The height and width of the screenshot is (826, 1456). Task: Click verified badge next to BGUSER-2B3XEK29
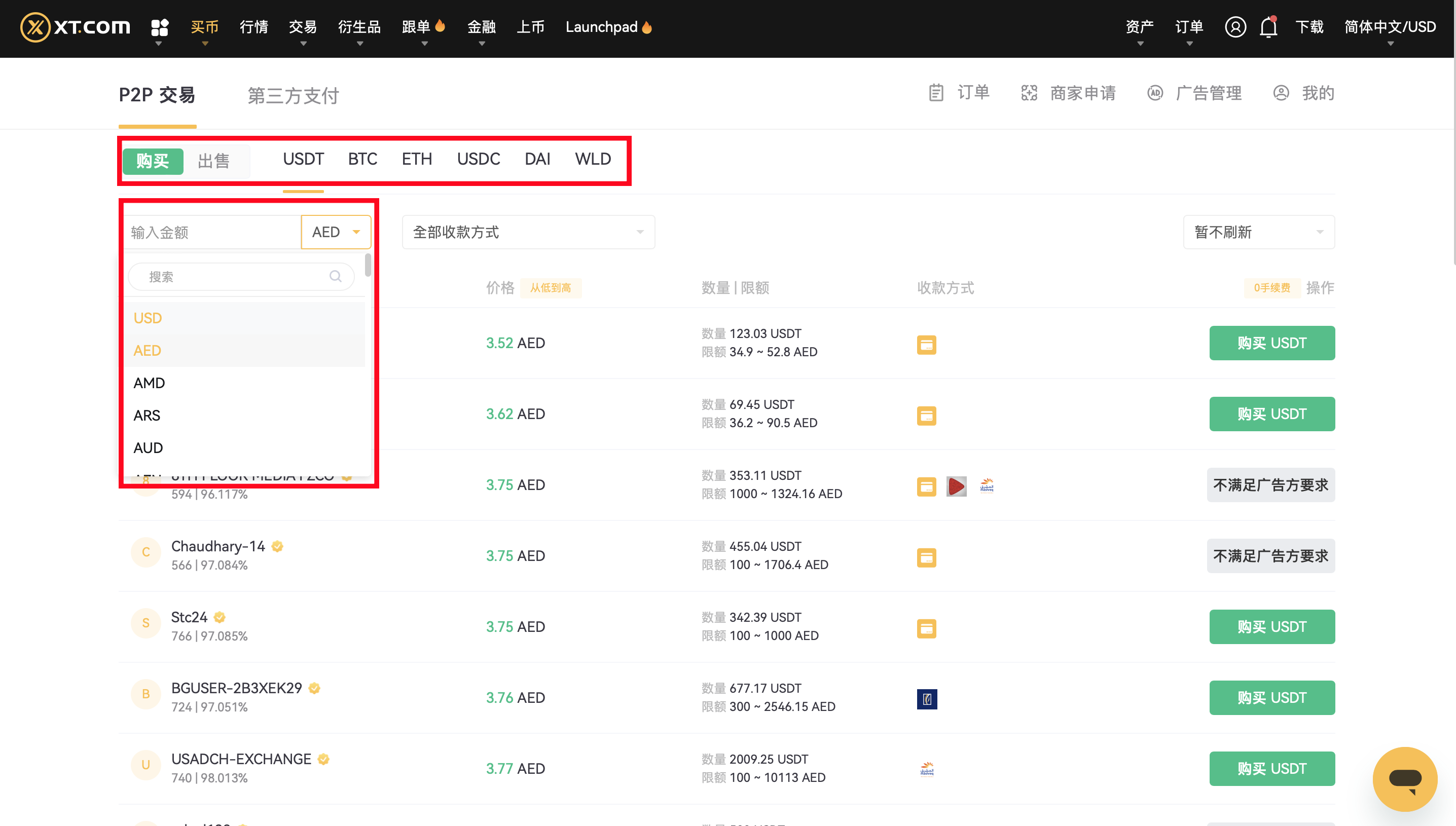pyautogui.click(x=314, y=688)
